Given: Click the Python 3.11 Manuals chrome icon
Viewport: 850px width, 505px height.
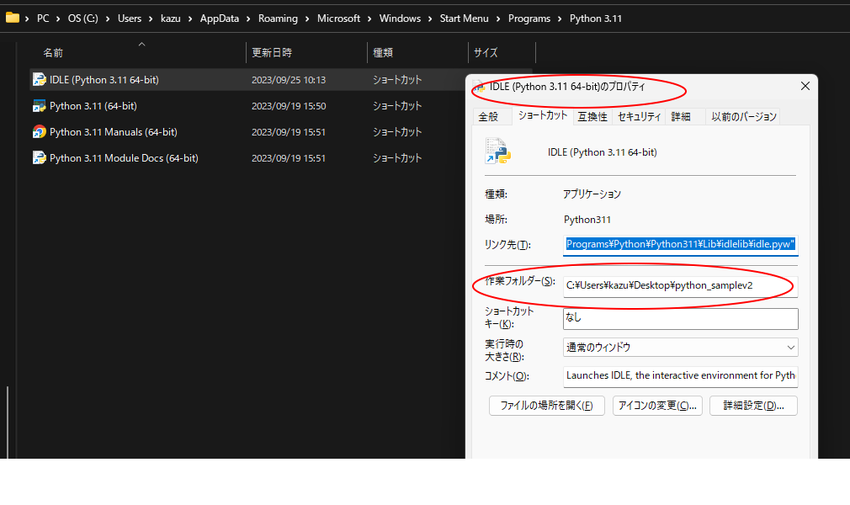Looking at the screenshot, I should click(39, 132).
